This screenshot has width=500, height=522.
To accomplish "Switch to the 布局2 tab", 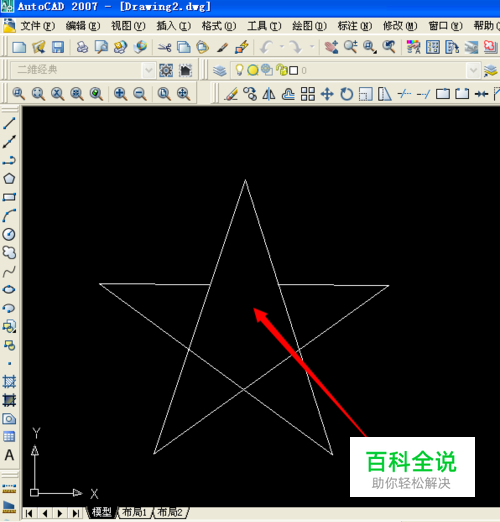I will point(170,512).
